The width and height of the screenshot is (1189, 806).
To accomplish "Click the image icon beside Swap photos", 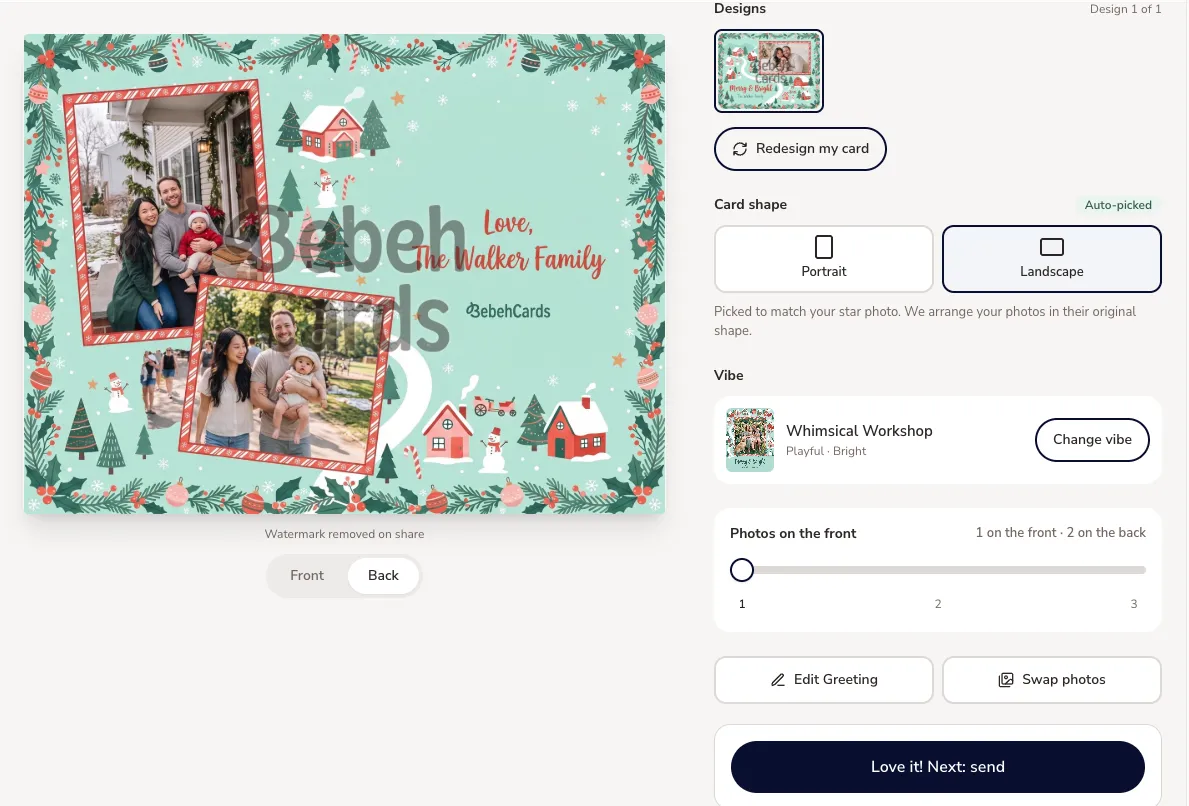I will 1006,680.
